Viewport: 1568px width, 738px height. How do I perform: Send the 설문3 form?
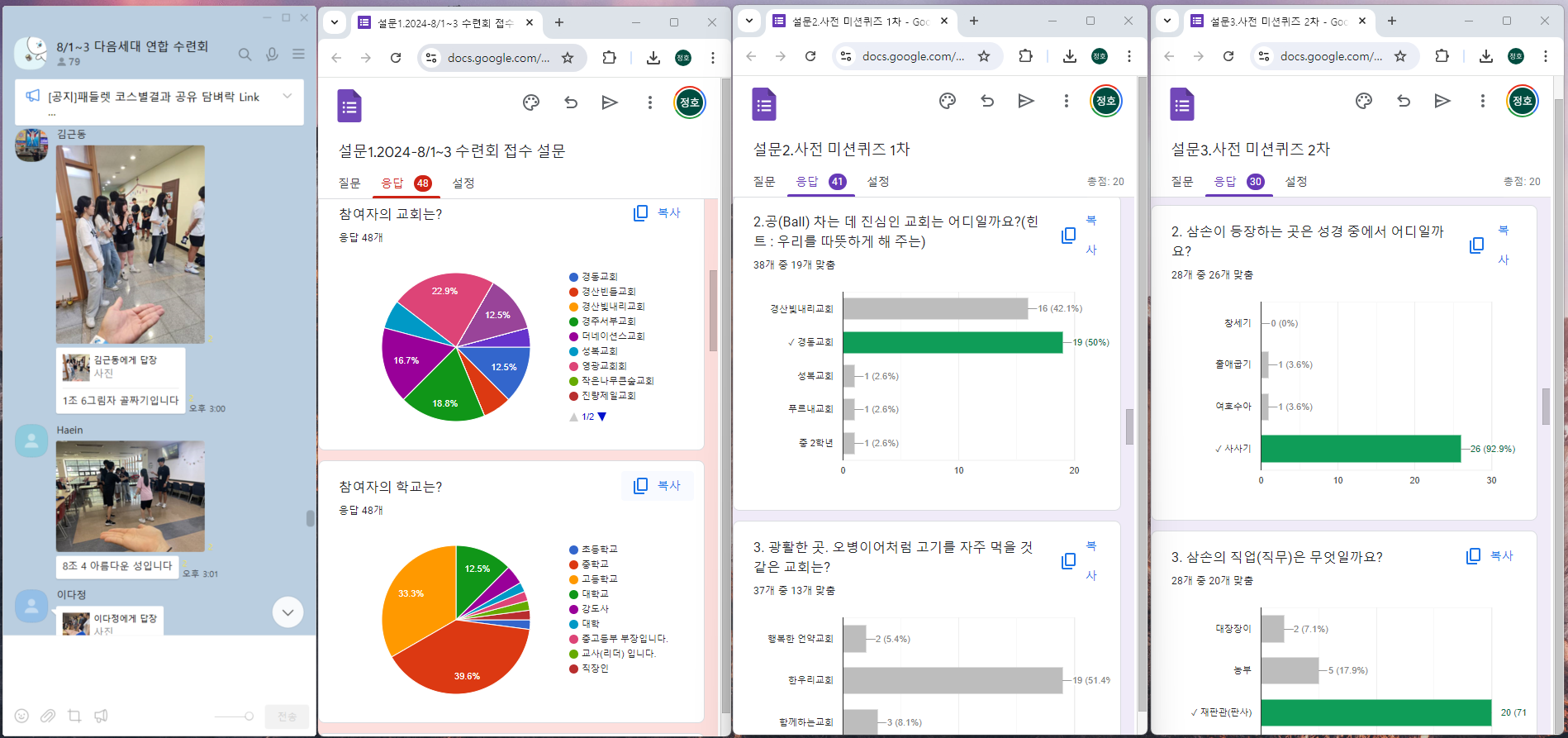(x=1442, y=101)
